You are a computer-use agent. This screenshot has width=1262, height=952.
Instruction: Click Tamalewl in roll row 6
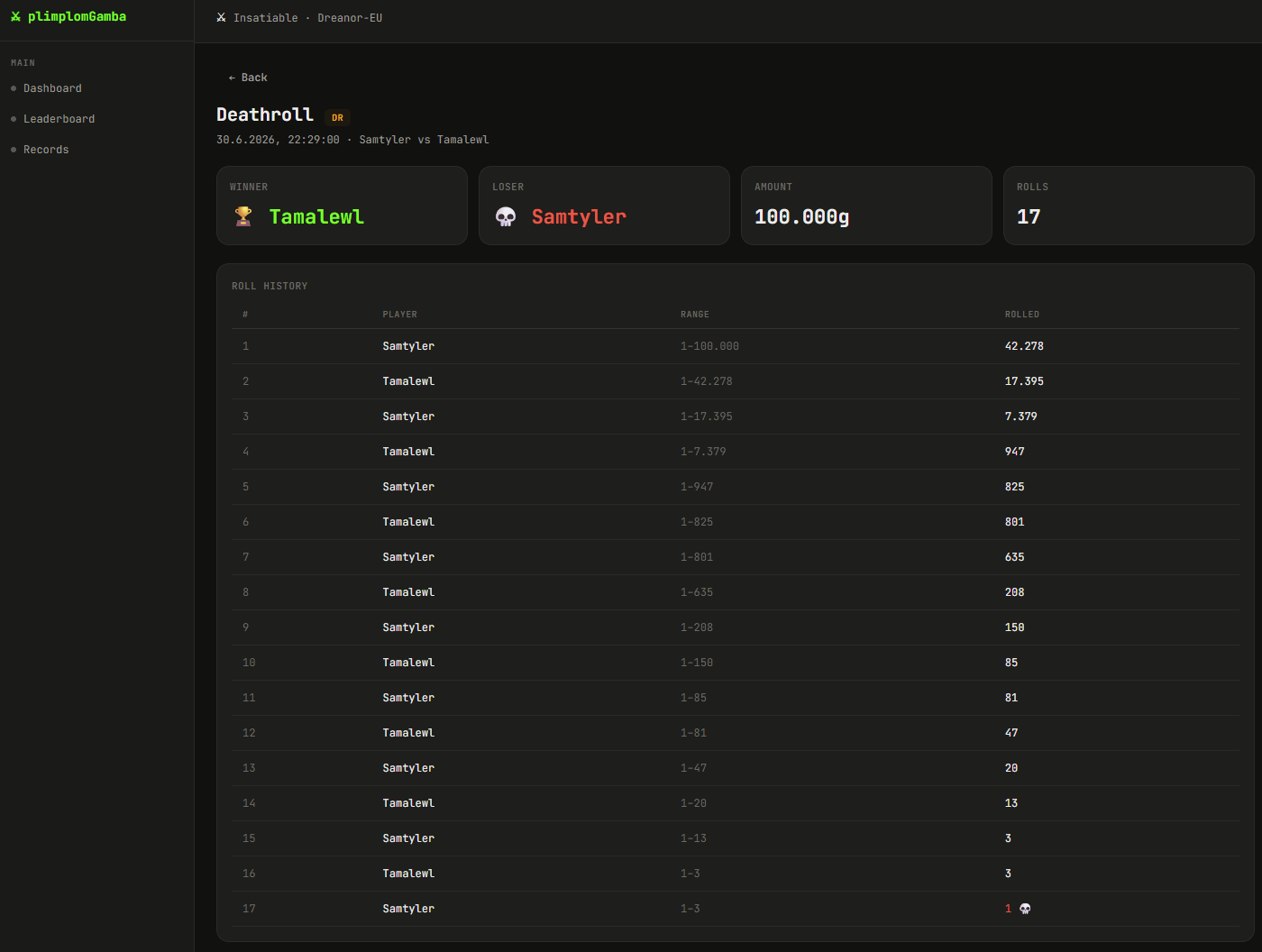tap(408, 522)
